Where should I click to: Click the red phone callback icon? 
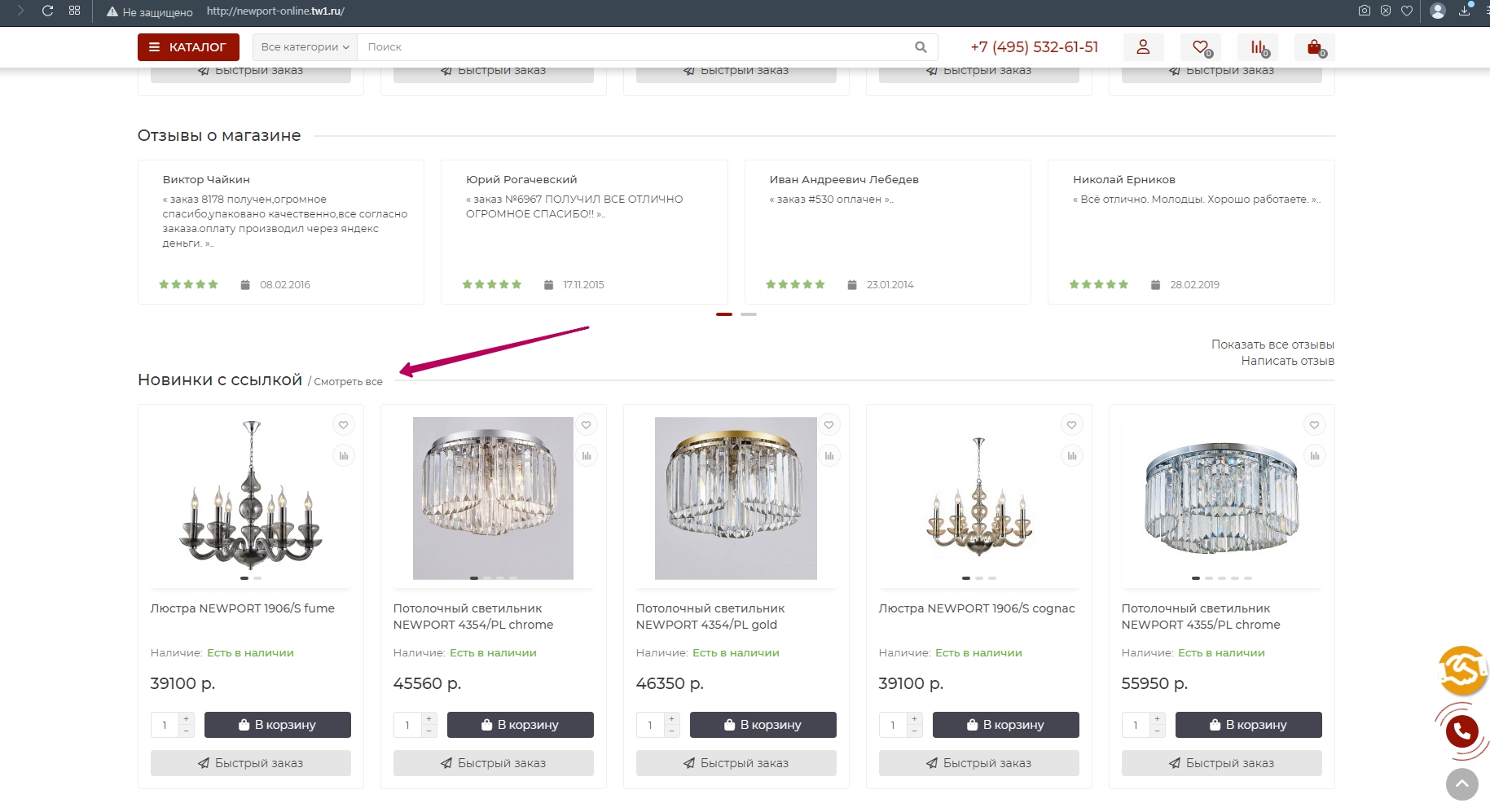point(1461,731)
